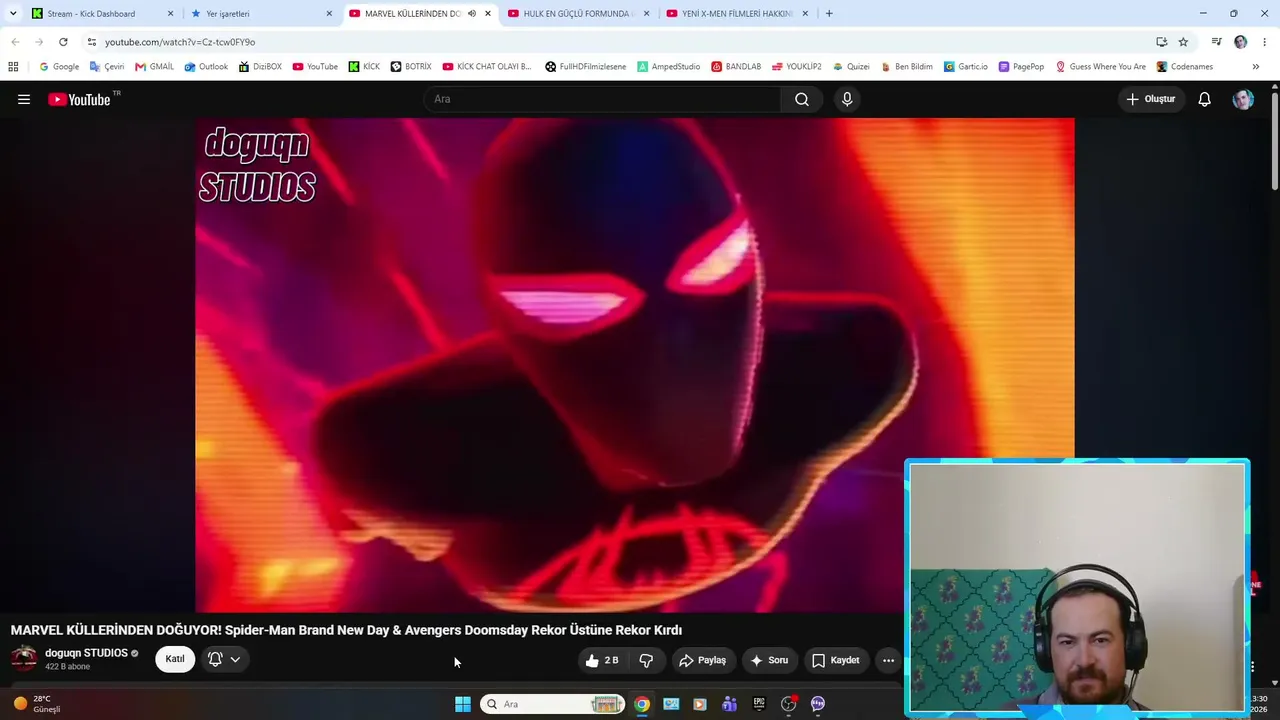Switch to Yer işaretleri tab
The image size is (1280, 720).
[x=261, y=14]
